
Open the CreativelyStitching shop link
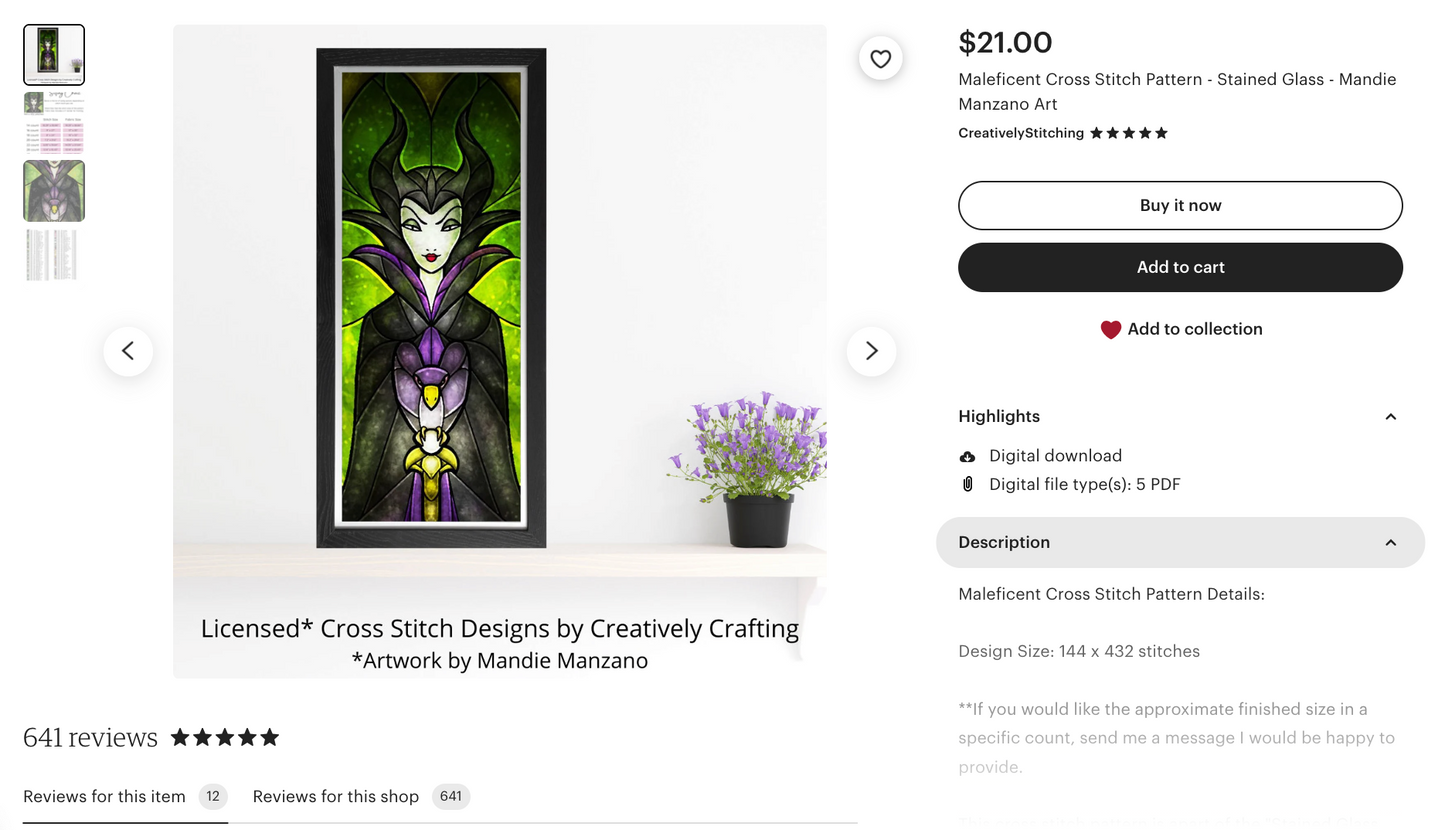1020,133
